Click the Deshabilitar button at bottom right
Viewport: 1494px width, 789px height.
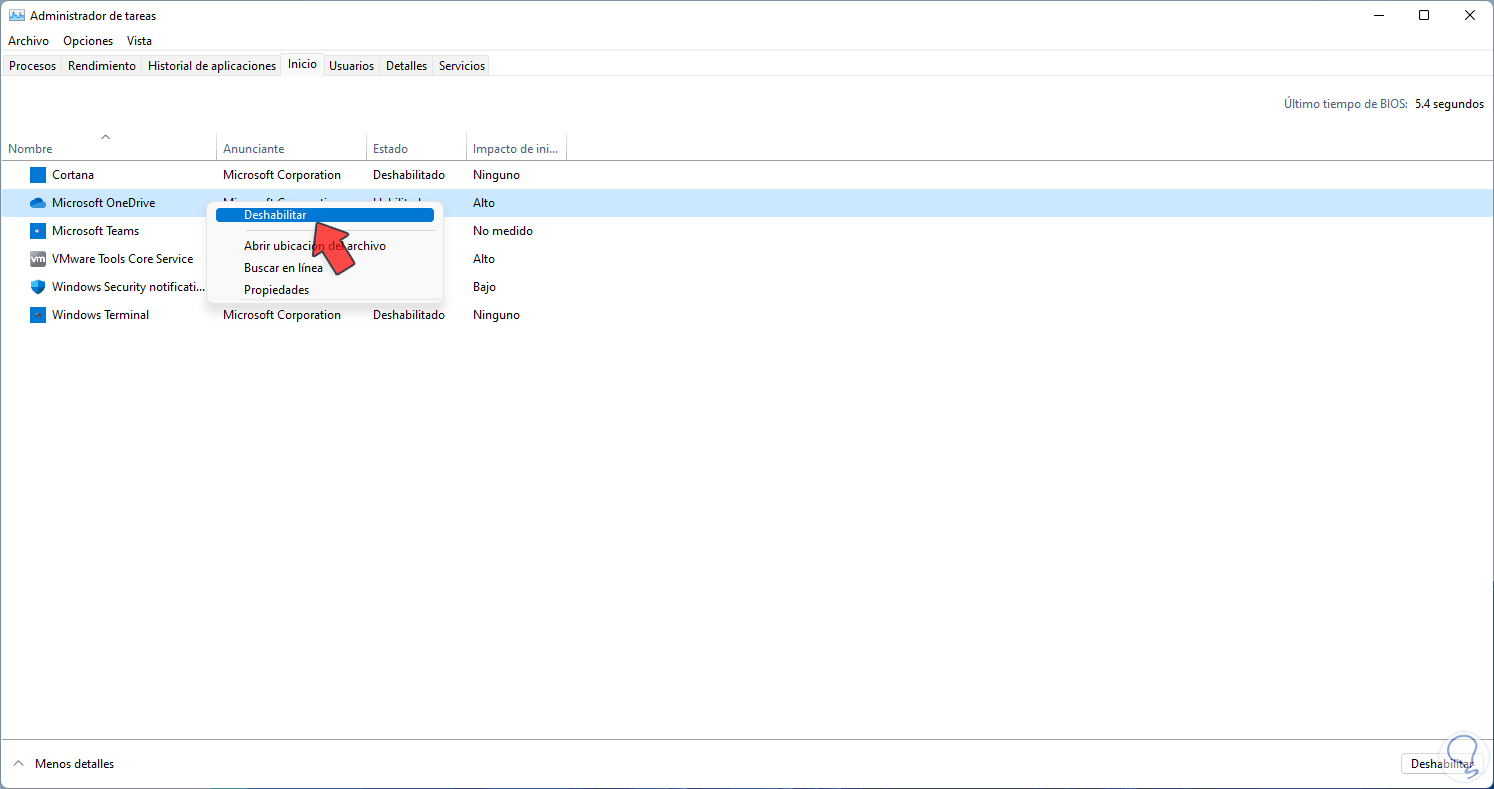pos(1443,764)
